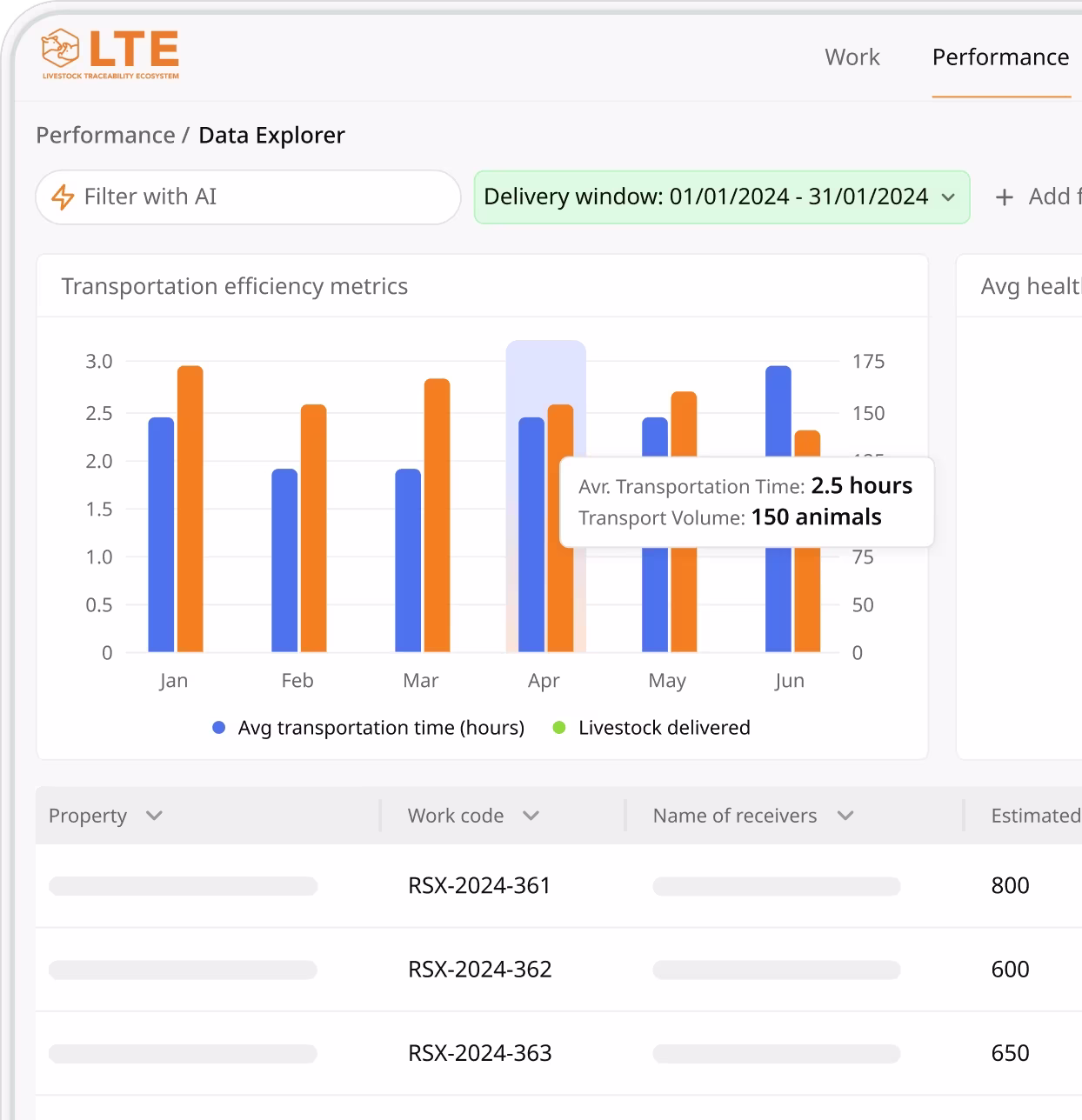Image resolution: width=1082 pixels, height=1120 pixels.
Task: Switch to the Performance tab
Action: (1000, 57)
